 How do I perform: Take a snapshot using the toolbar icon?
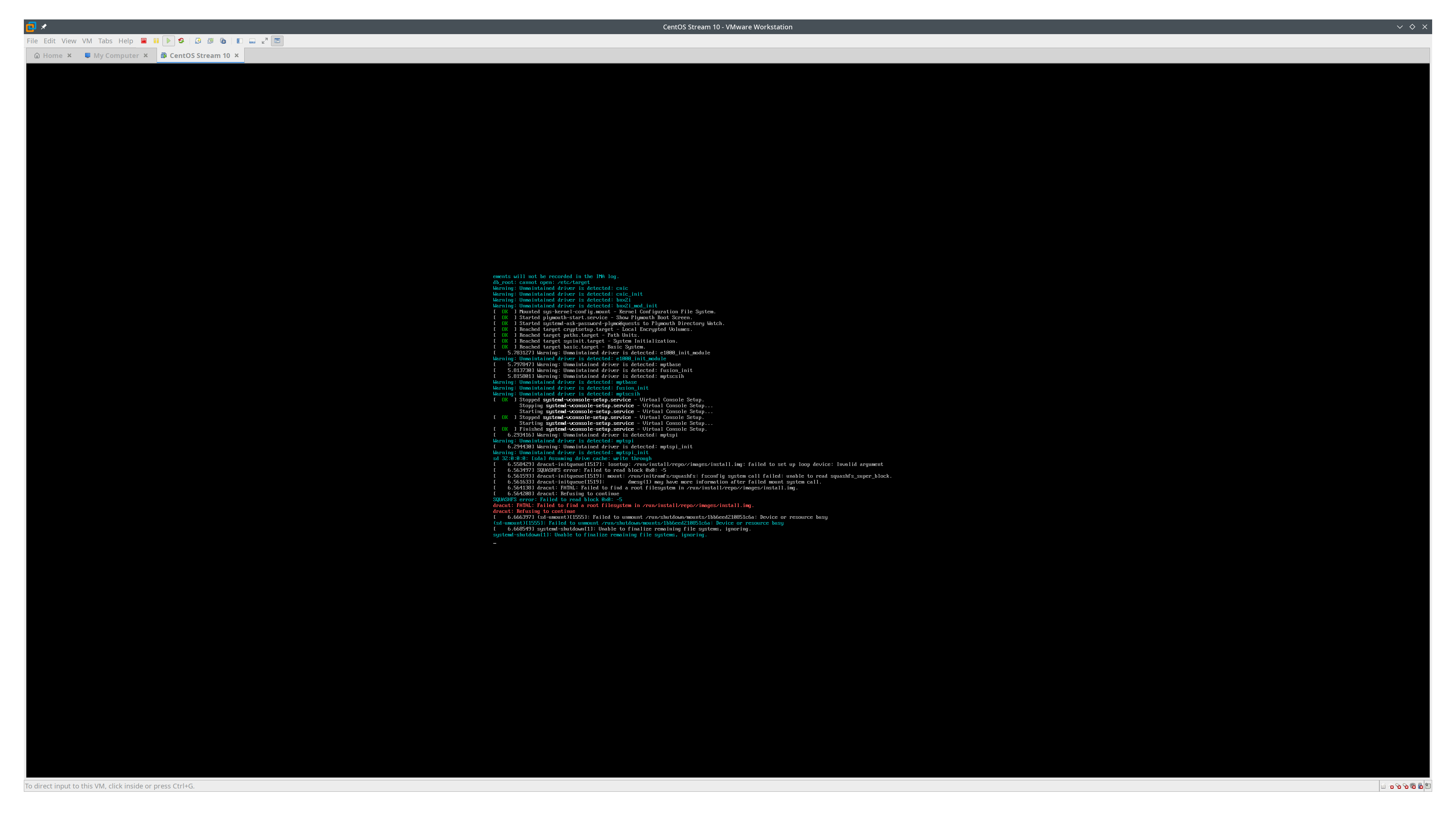tap(198, 41)
